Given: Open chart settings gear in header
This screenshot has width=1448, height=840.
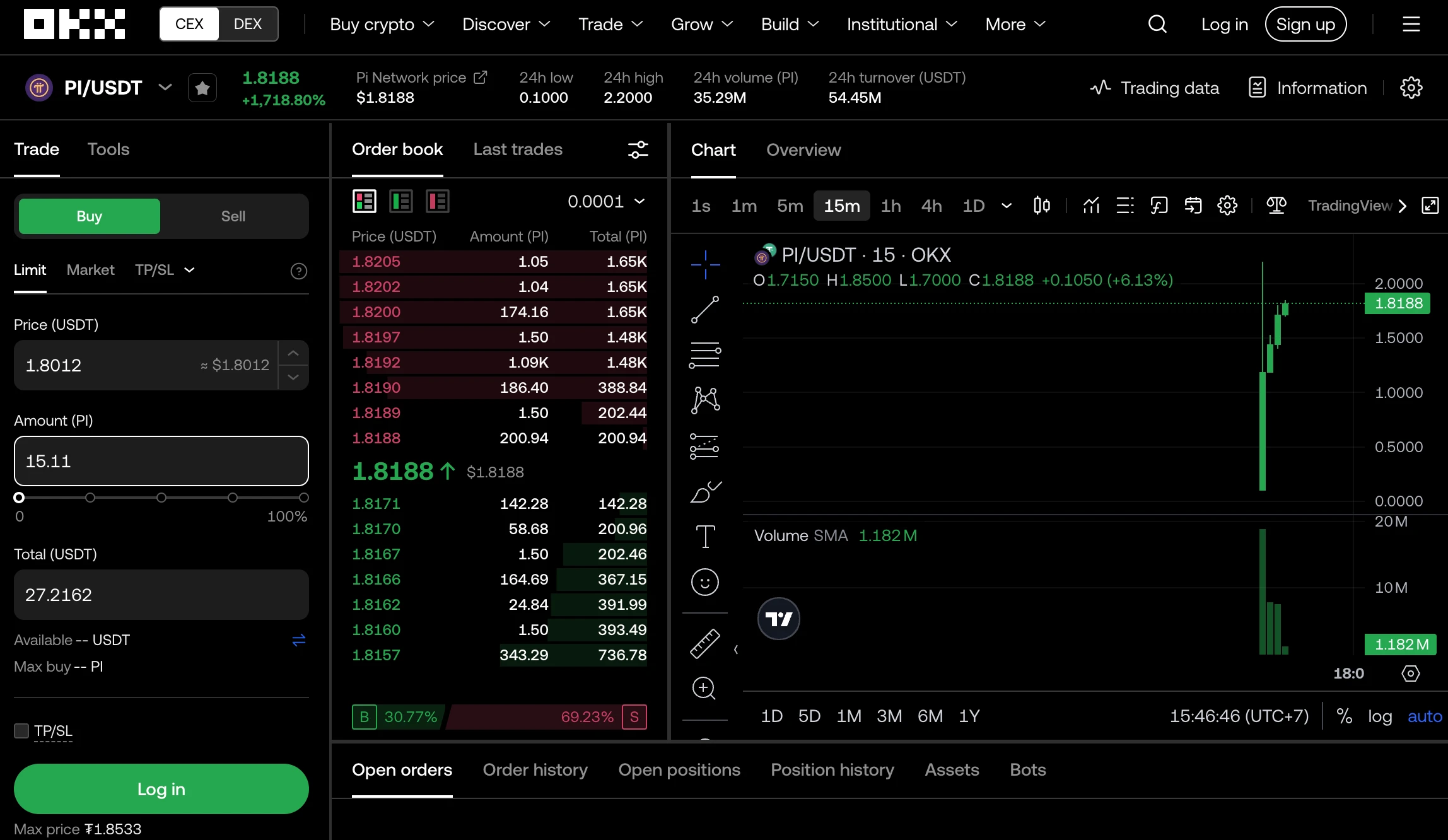Looking at the screenshot, I should tap(1411, 88).
